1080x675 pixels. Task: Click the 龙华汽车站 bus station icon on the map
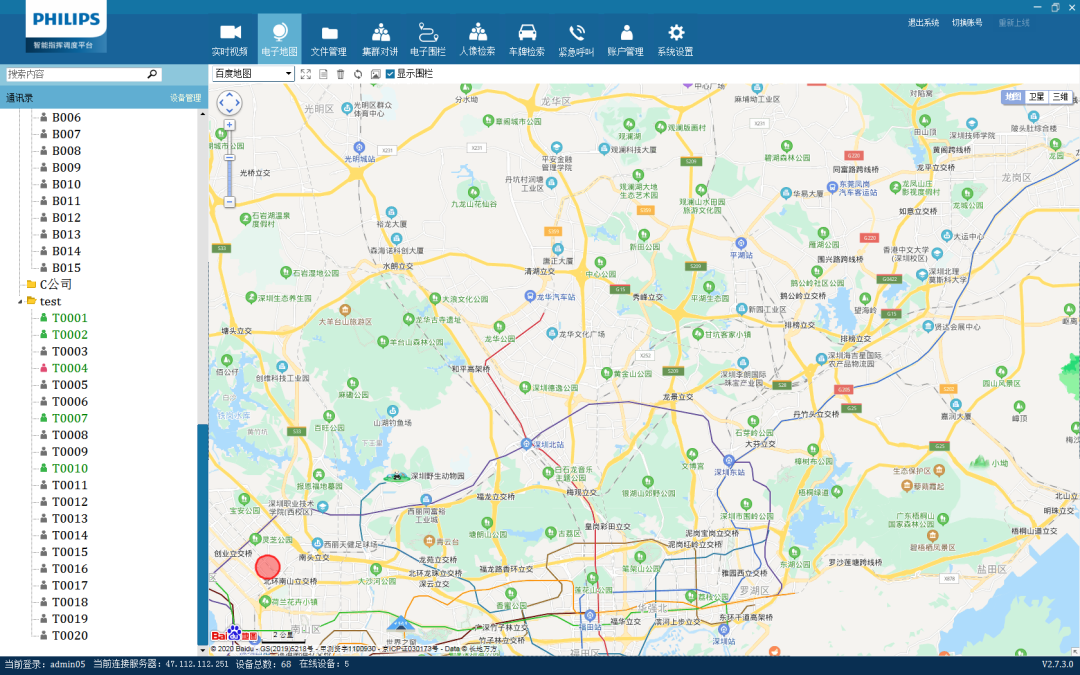(x=530, y=296)
